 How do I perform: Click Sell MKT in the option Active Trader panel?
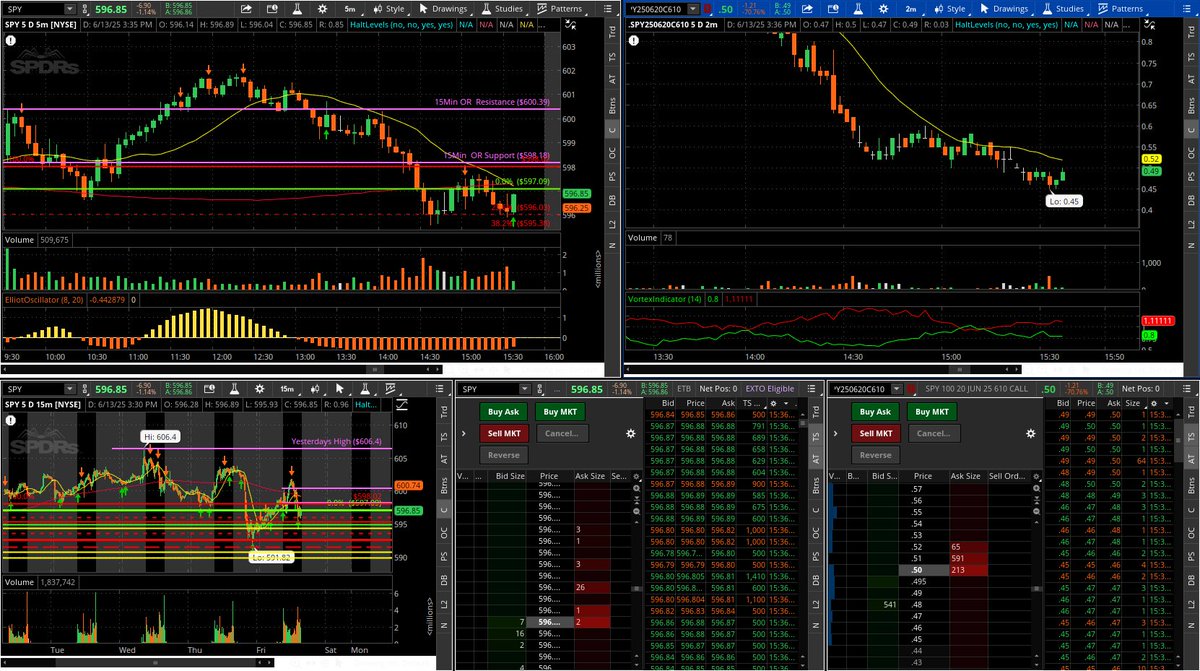click(876, 433)
